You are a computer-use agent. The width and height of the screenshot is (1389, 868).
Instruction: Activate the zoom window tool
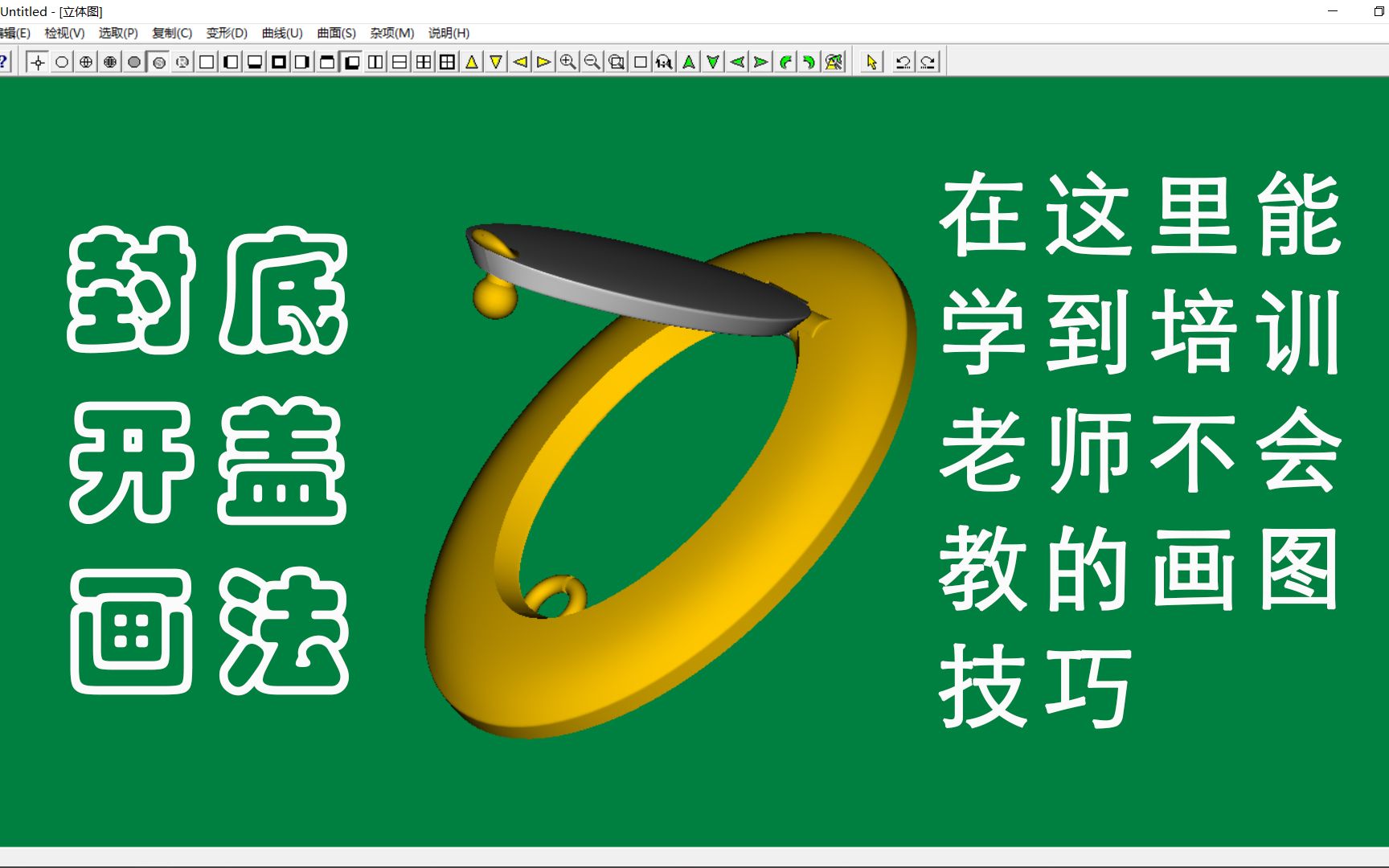pyautogui.click(x=617, y=61)
